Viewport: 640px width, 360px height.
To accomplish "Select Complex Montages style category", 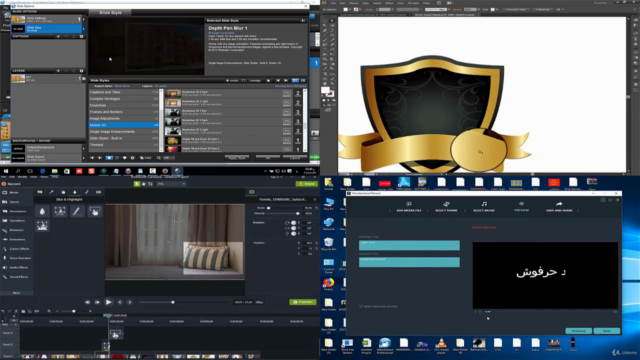I will [x=124, y=99].
